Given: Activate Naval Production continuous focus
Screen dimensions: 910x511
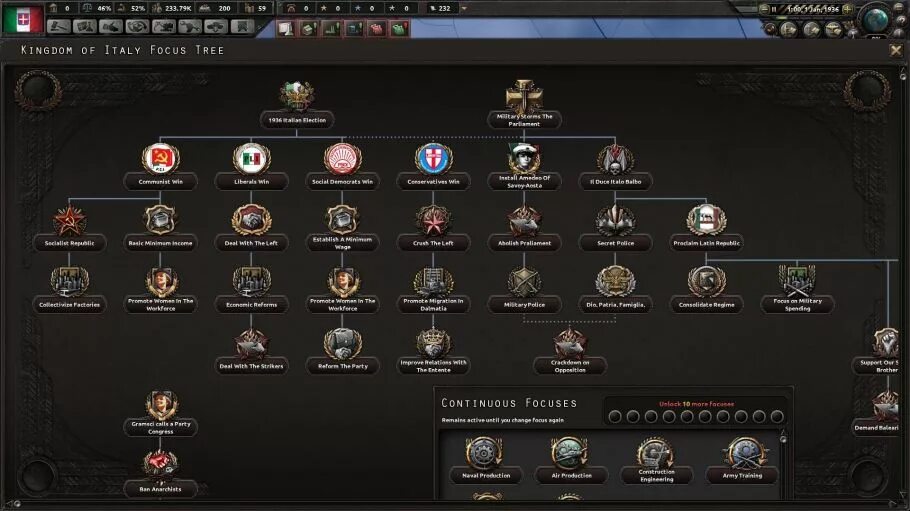Looking at the screenshot, I should 486,460.
